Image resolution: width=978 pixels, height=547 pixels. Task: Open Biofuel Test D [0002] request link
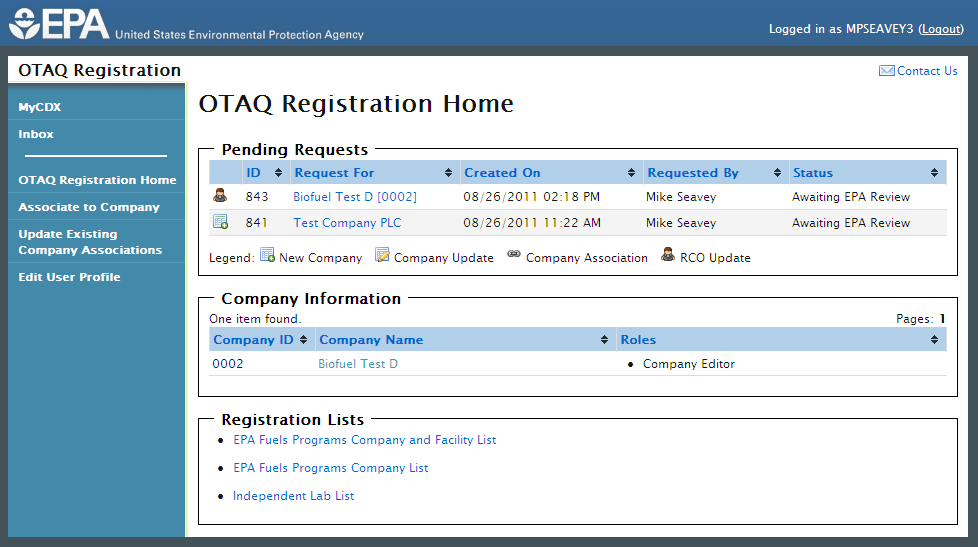point(355,196)
